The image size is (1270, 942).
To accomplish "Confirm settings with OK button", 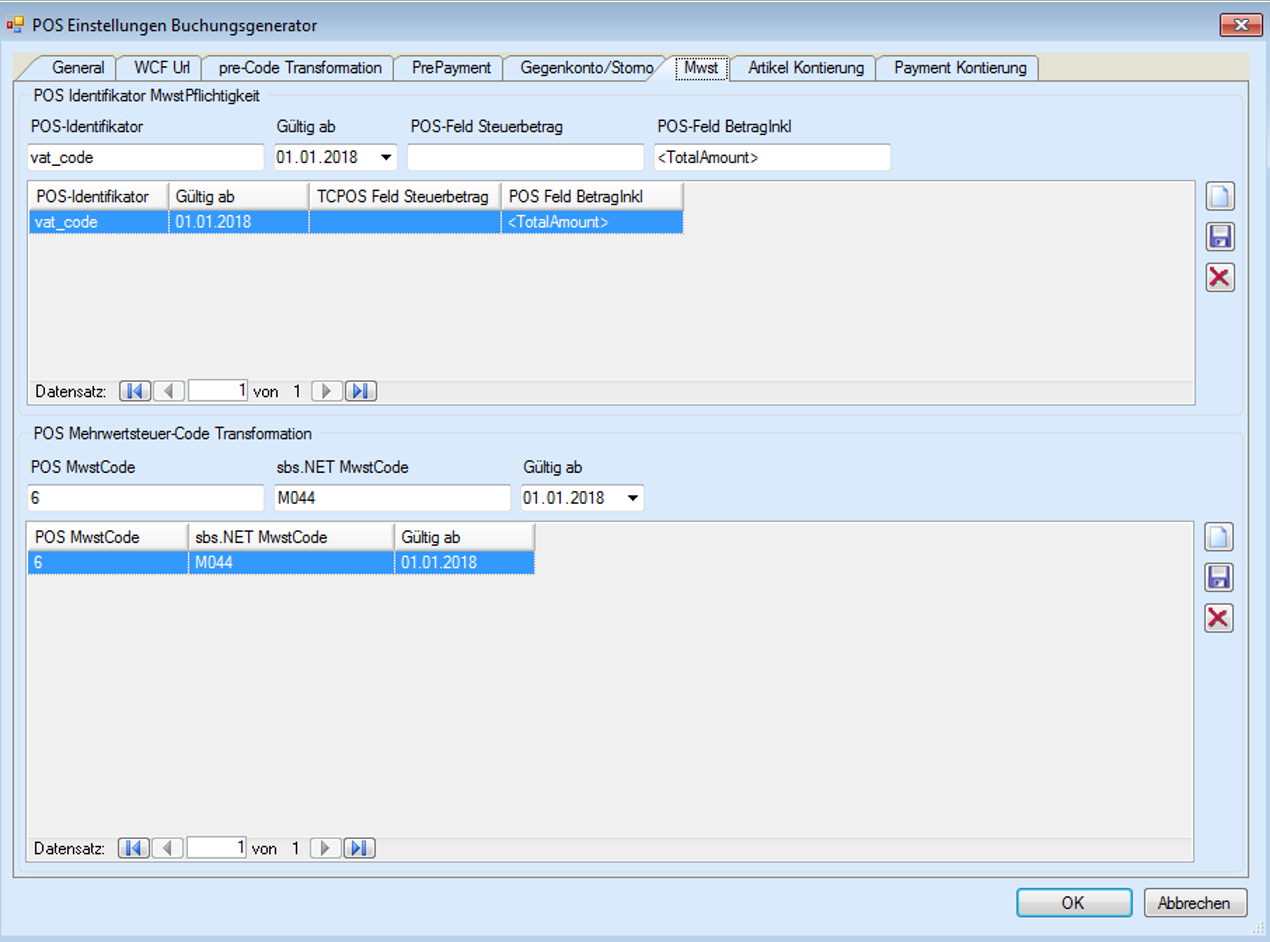I will pos(1073,903).
